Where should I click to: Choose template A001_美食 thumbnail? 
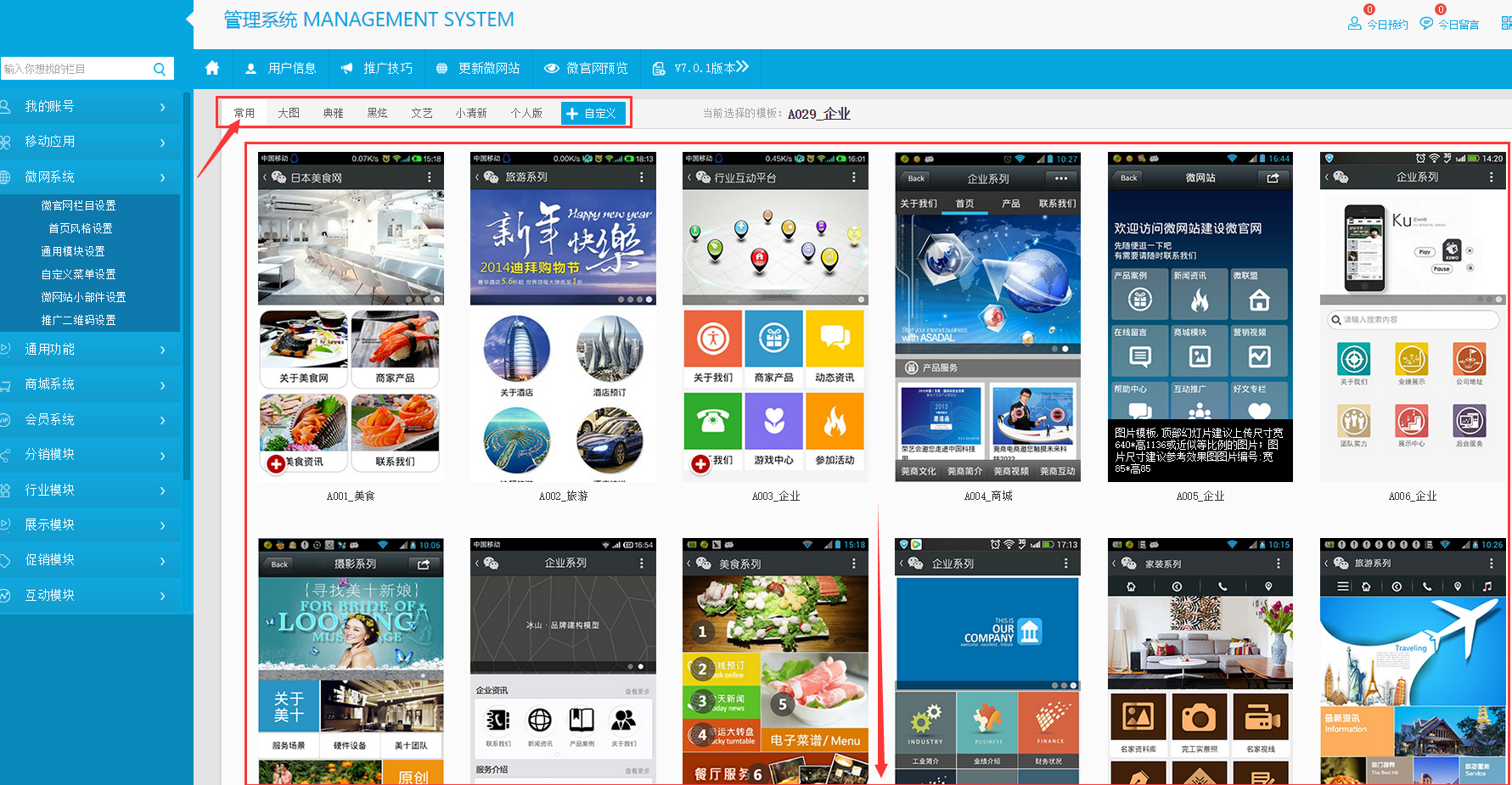pos(351,317)
